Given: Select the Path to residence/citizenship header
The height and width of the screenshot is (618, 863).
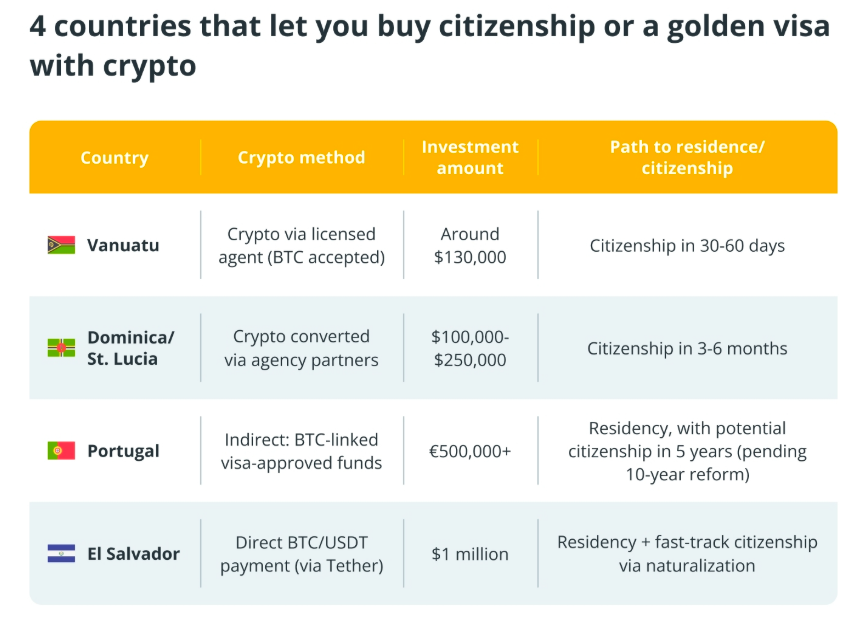Looking at the screenshot, I should point(687,158).
